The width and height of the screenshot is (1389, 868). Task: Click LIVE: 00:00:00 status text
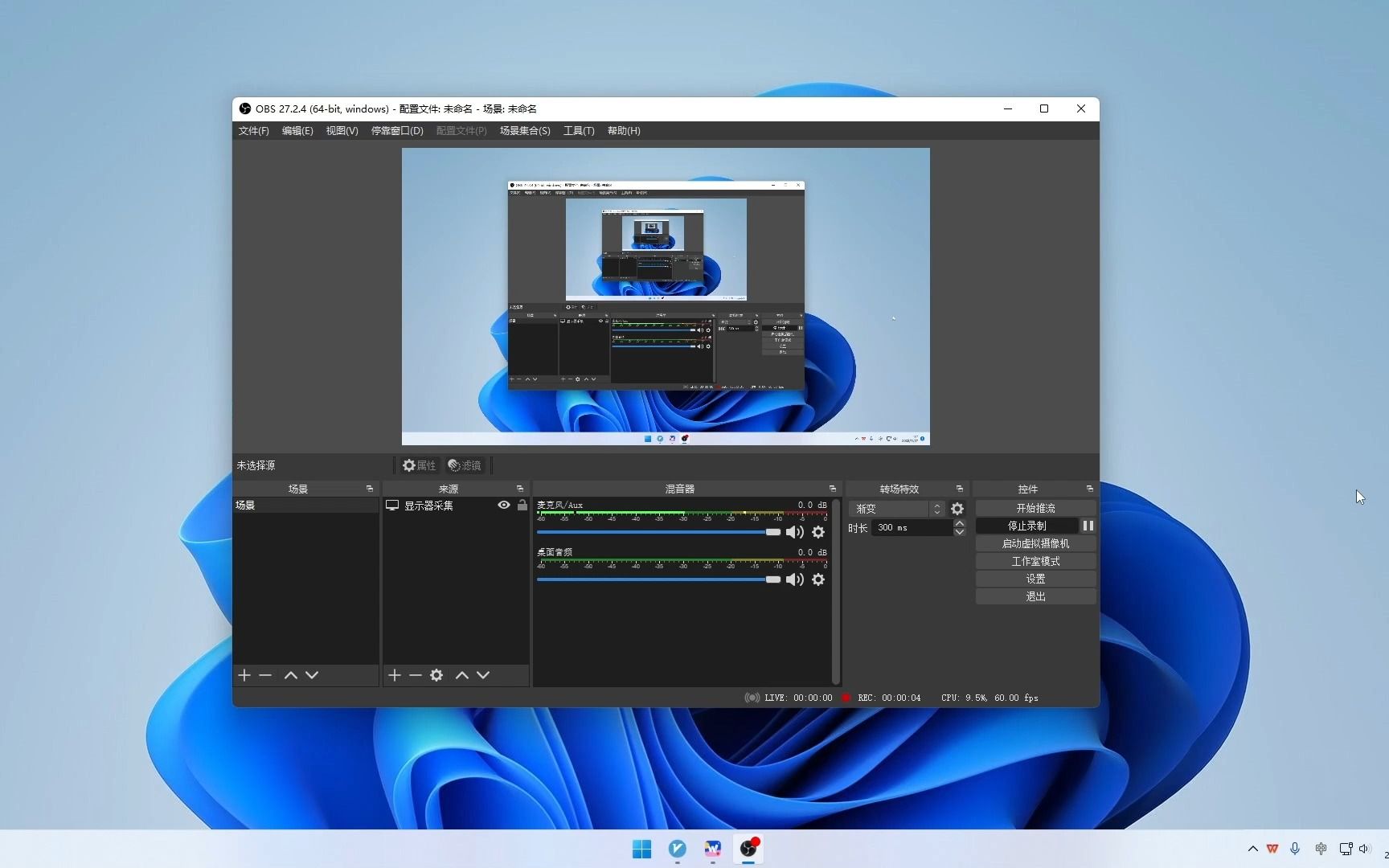798,698
